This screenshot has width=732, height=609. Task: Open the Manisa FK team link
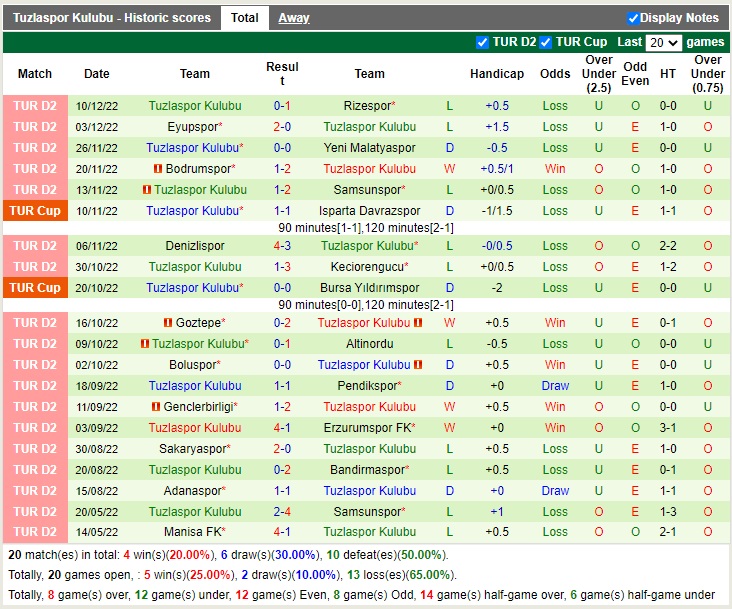[x=192, y=532]
